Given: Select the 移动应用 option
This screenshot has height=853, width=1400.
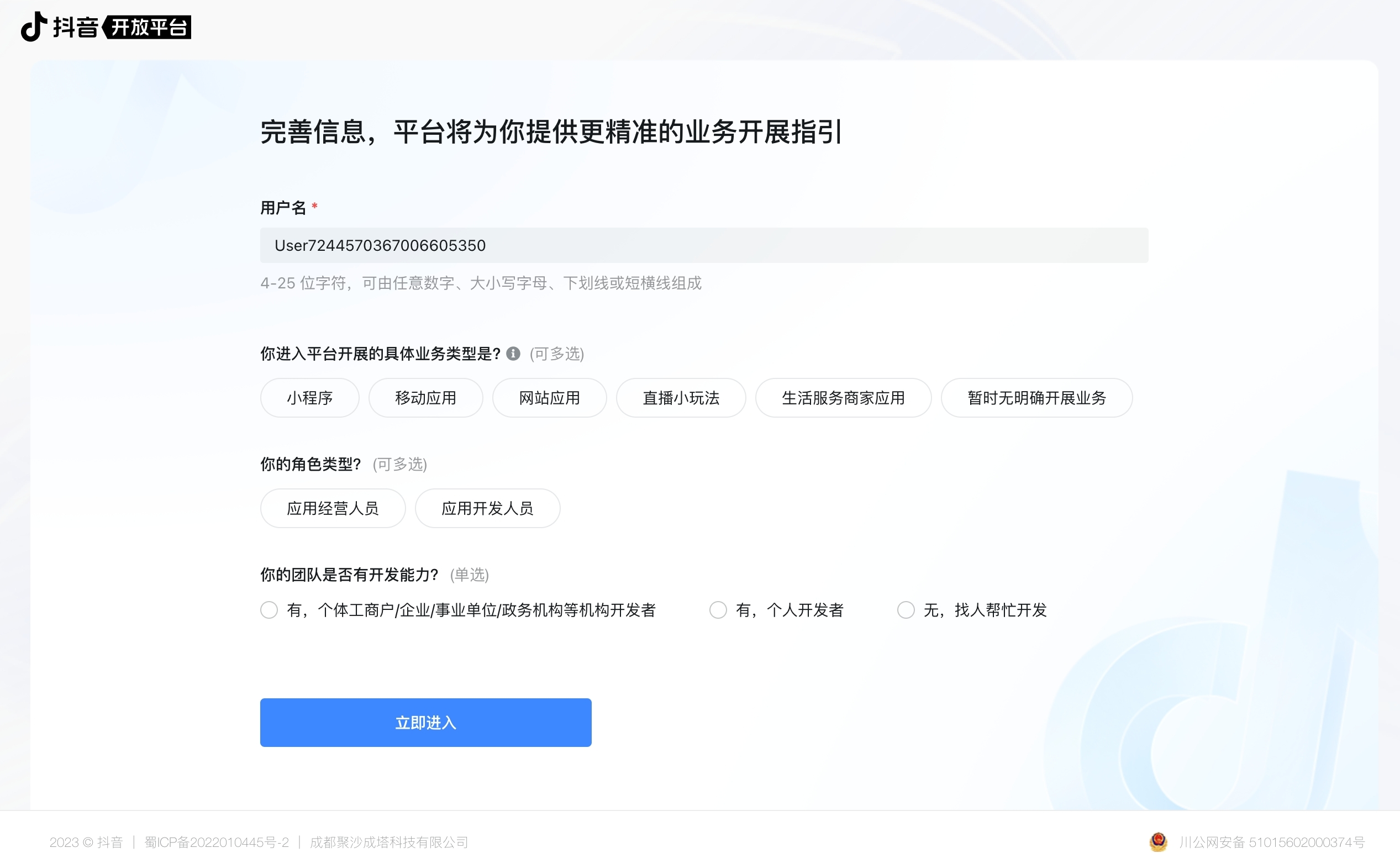Looking at the screenshot, I should click(x=425, y=398).
